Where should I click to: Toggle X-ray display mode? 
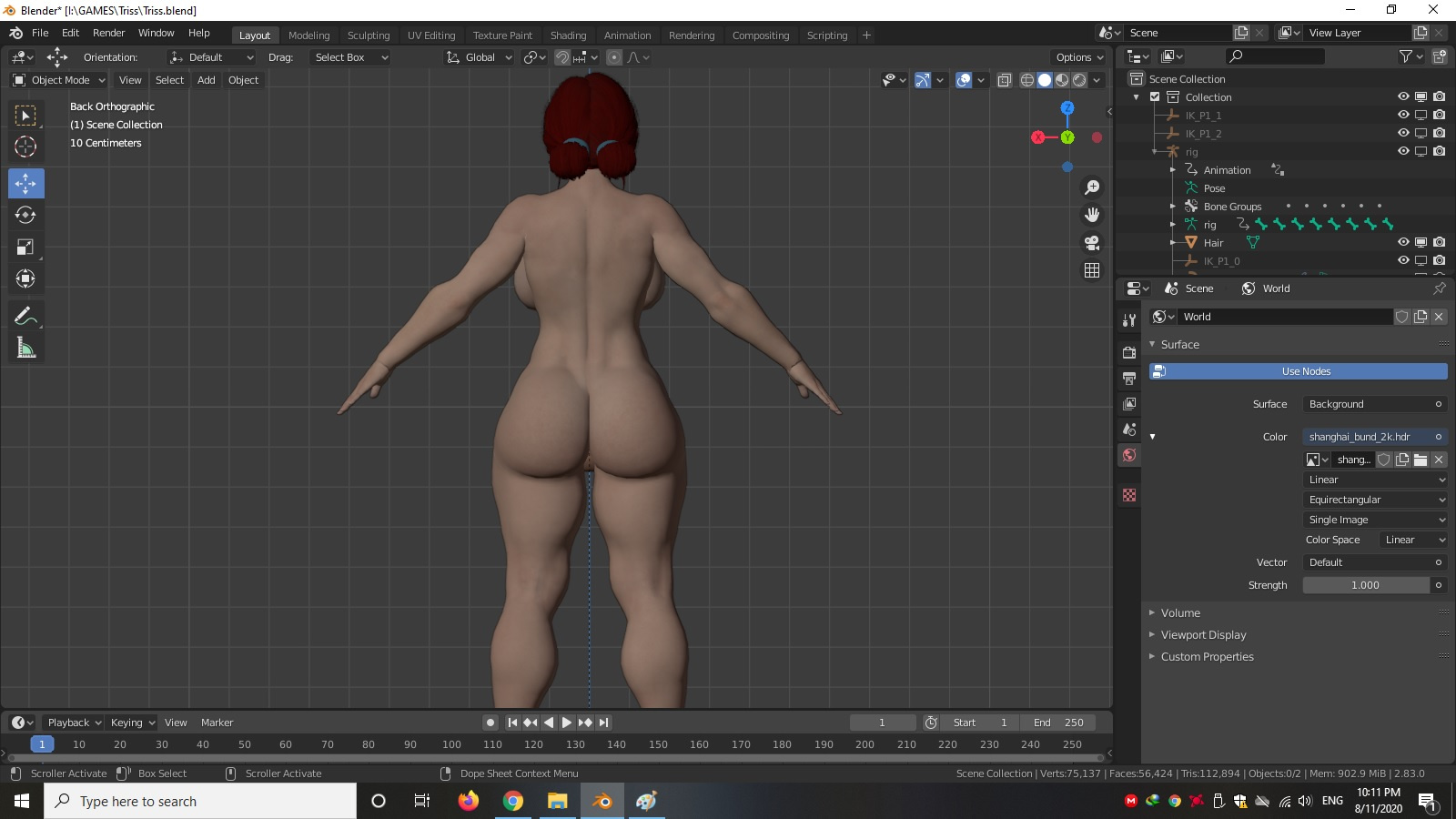pyautogui.click(x=1005, y=80)
